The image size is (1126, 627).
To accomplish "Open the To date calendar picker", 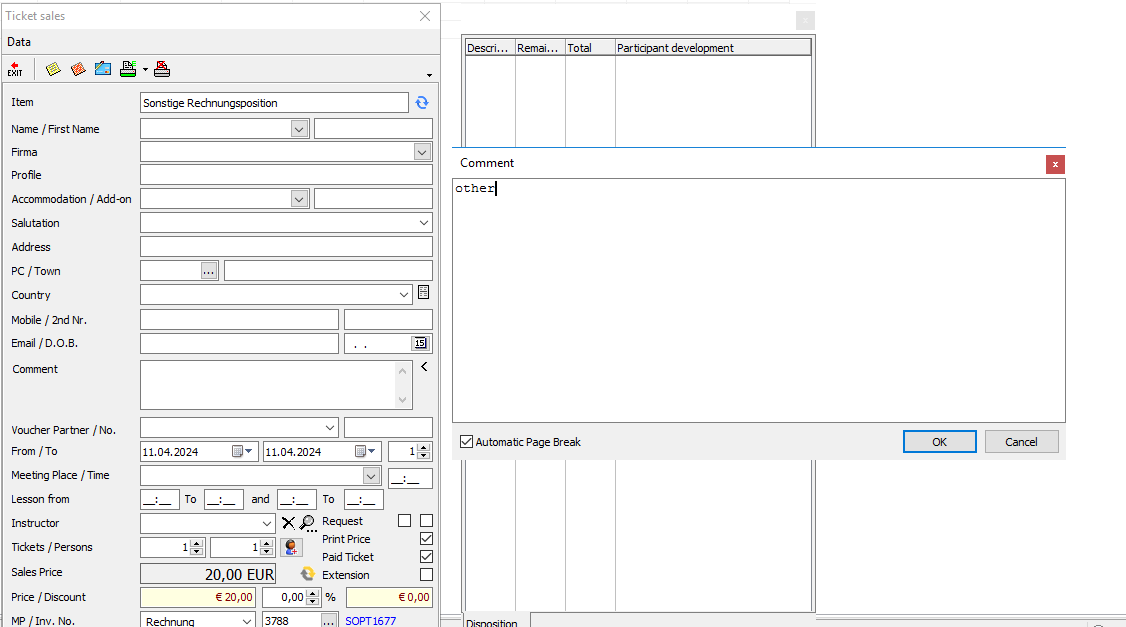I will [x=366, y=451].
